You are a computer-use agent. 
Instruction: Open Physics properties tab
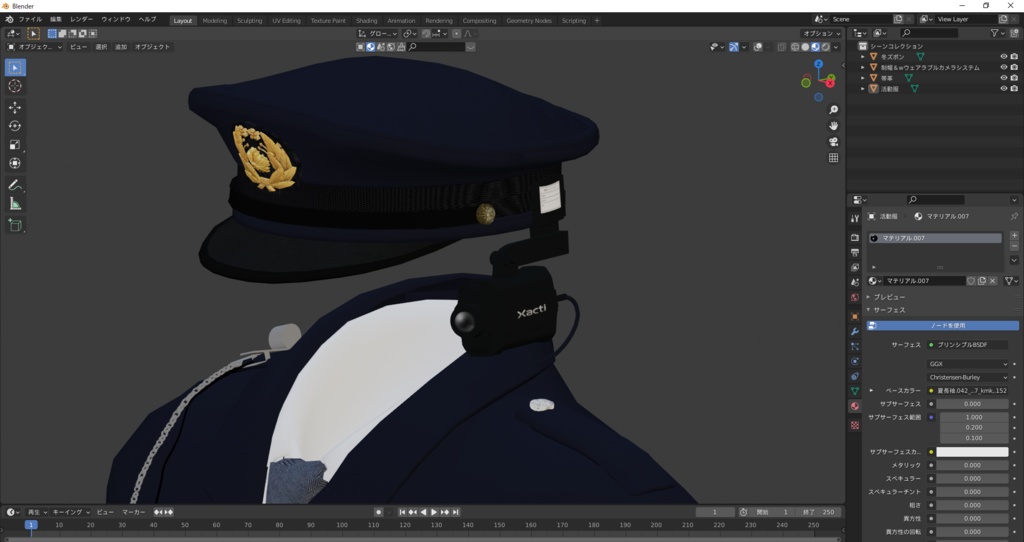pyautogui.click(x=855, y=361)
